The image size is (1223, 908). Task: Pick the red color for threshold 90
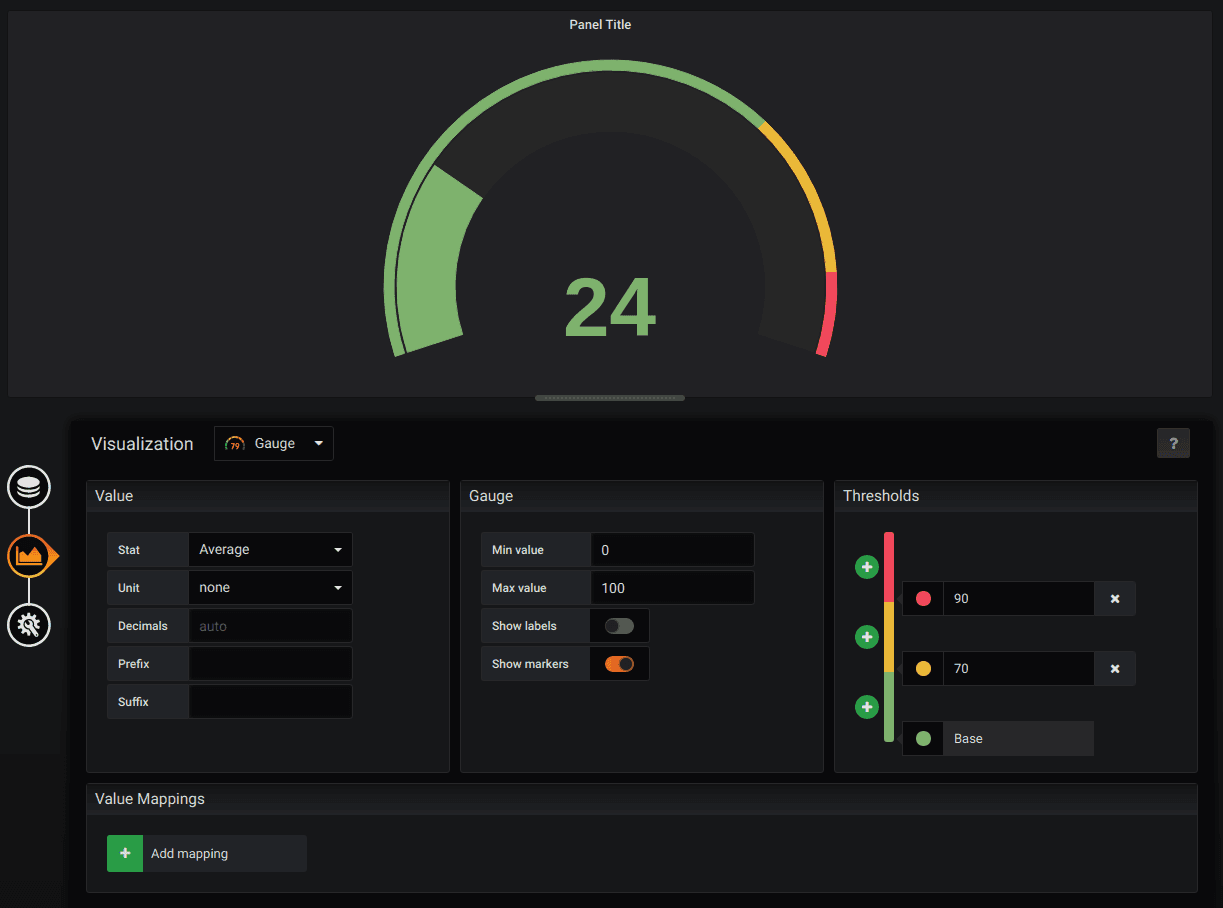point(923,599)
